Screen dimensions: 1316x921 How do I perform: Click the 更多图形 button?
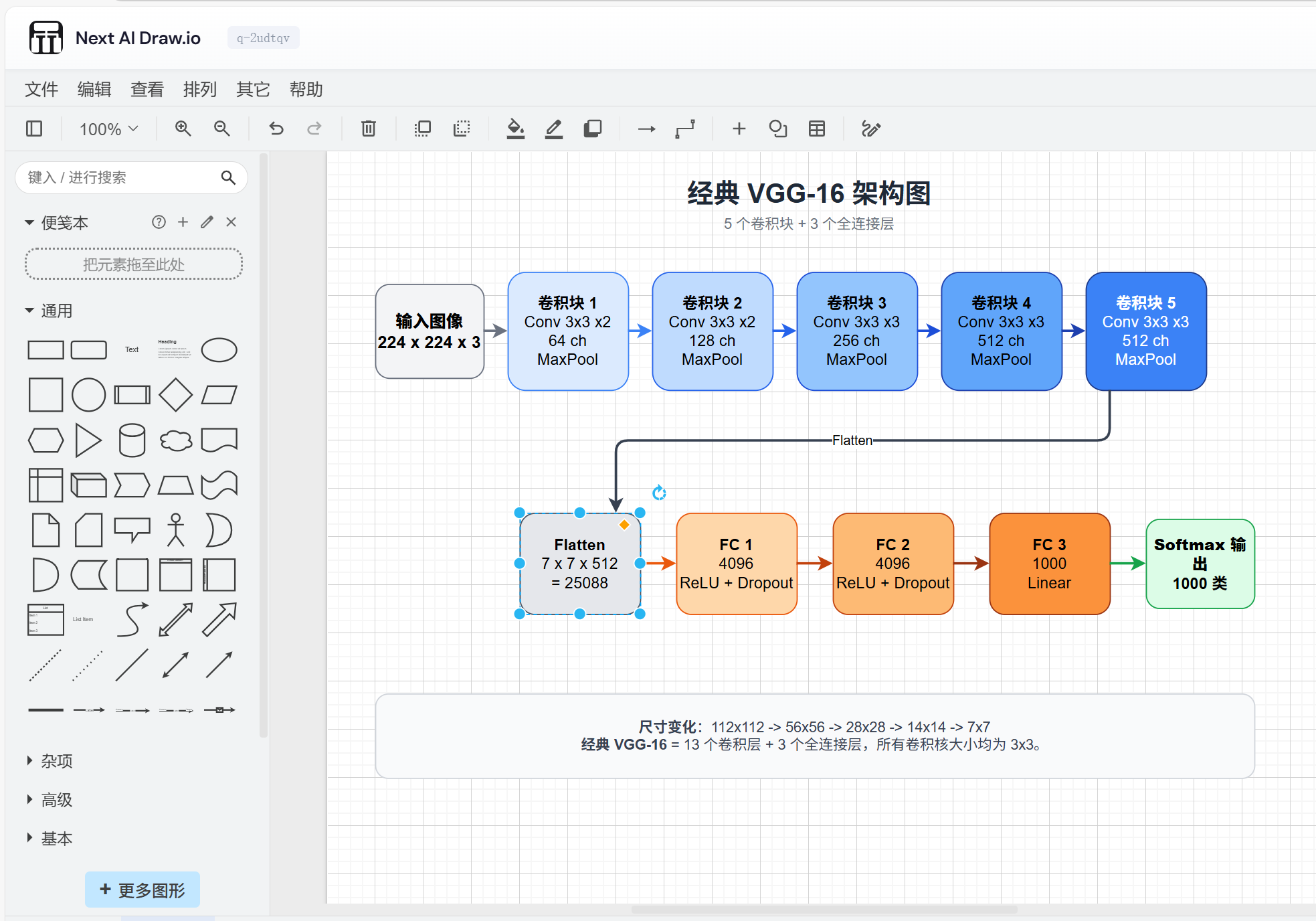click(x=142, y=890)
